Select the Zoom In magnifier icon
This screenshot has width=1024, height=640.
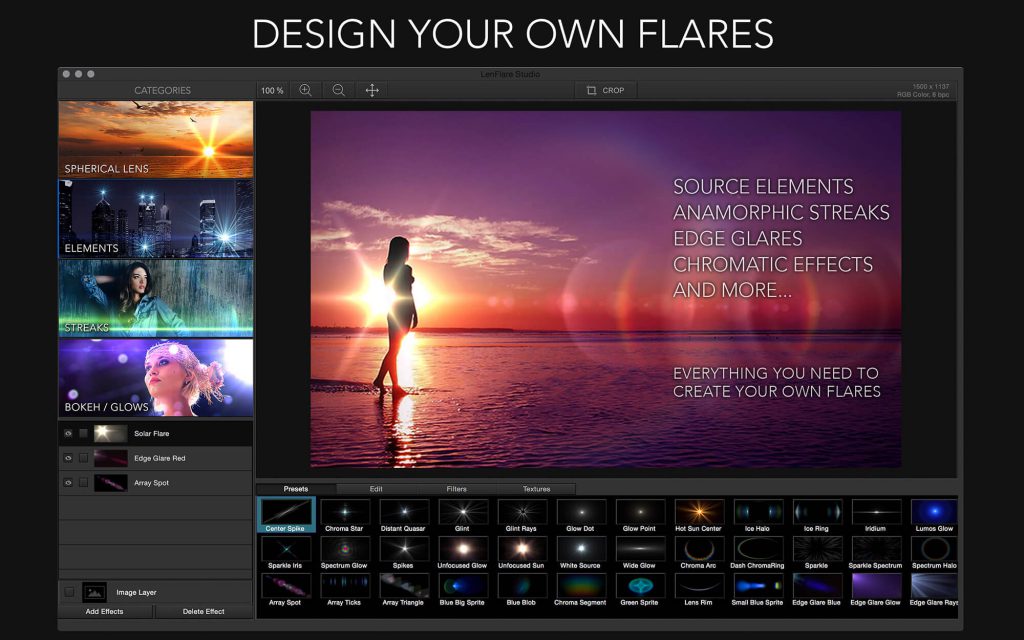pyautogui.click(x=305, y=90)
